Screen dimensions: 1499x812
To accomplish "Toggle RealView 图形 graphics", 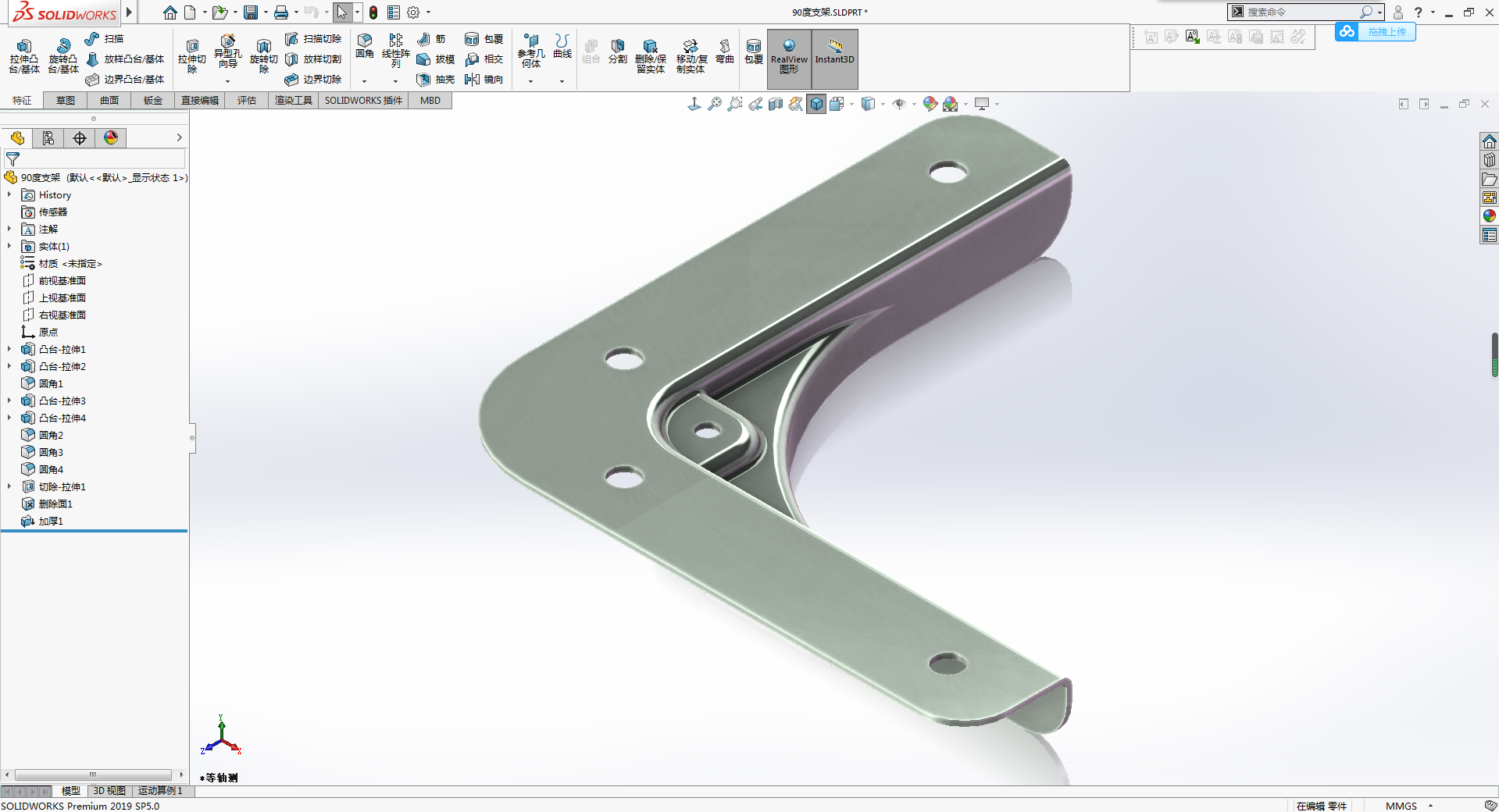I will pos(789,59).
